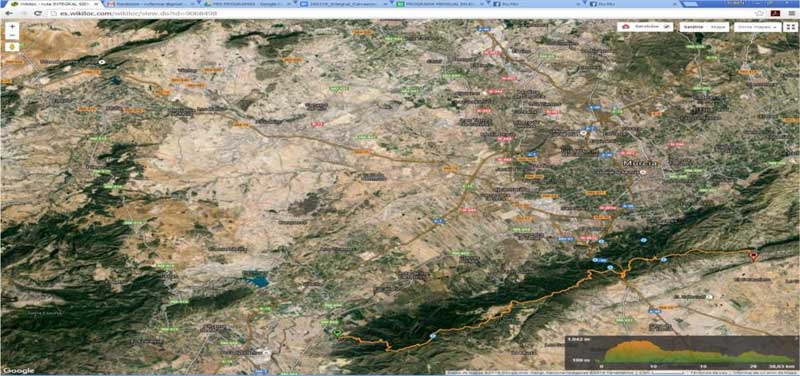Zoom out the map with the minus button
Image resolution: width=800 pixels, height=376 pixels.
11,35
